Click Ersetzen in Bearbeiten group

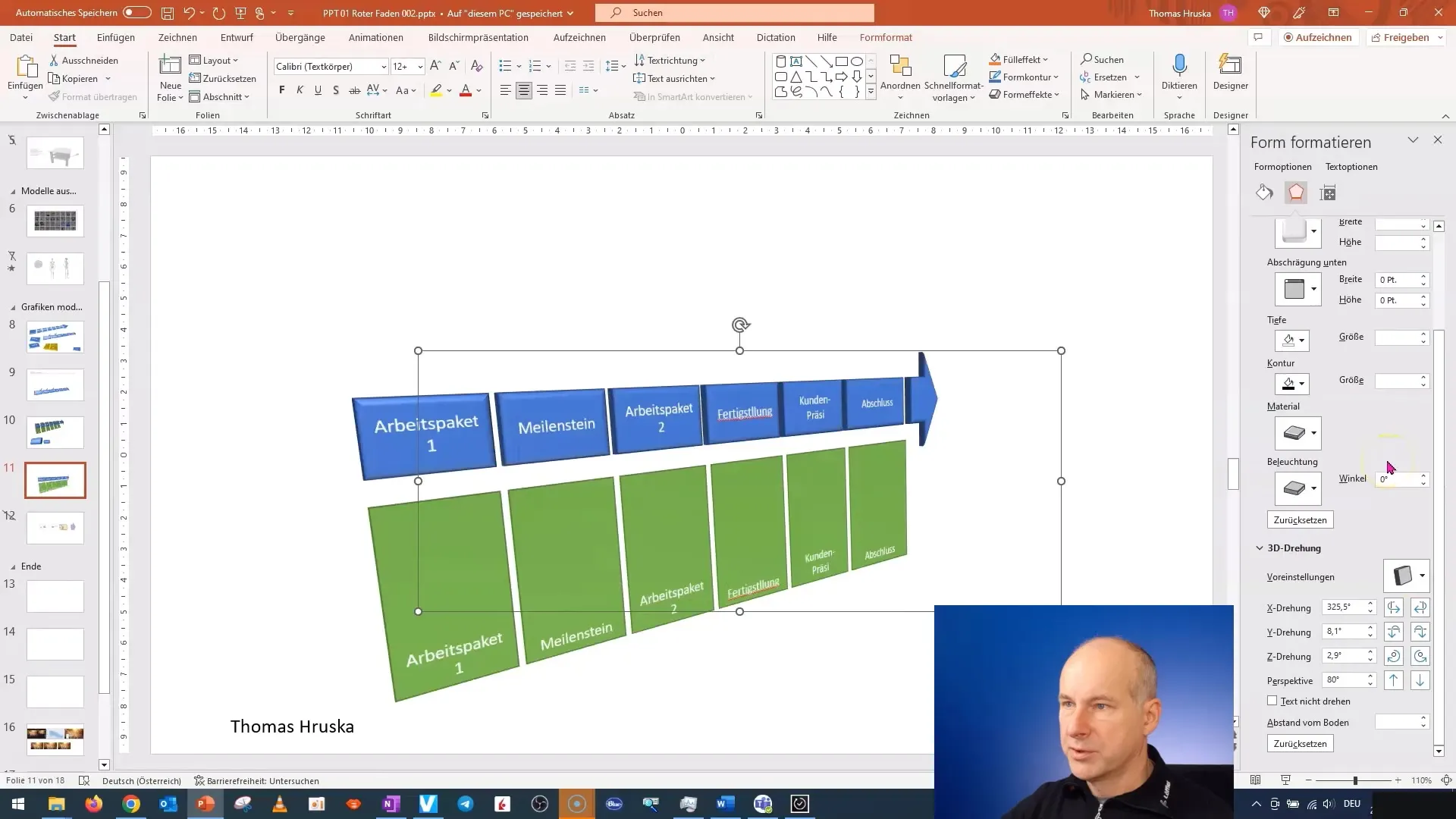tap(1110, 77)
